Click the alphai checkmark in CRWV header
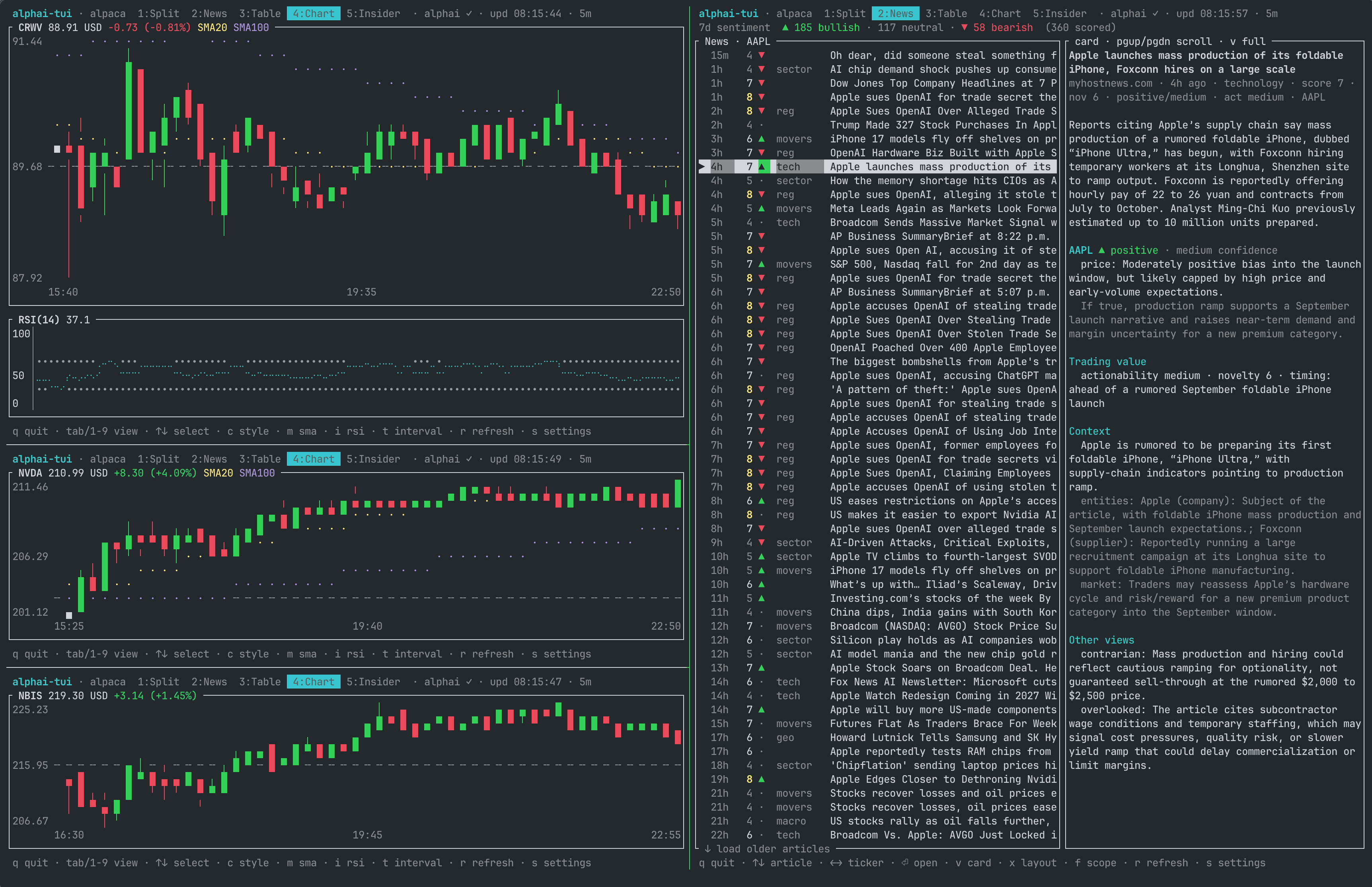Image resolution: width=1372 pixels, height=887 pixels. (x=468, y=13)
